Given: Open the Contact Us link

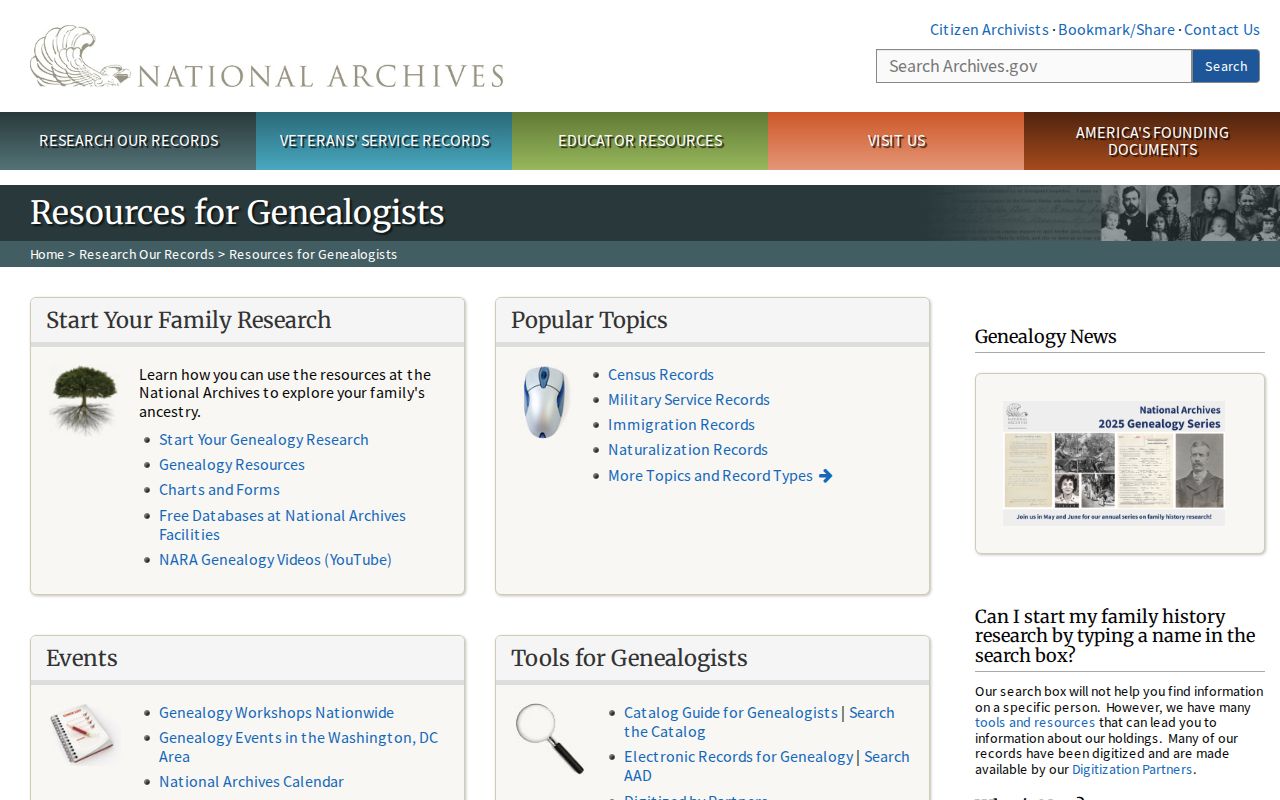Looking at the screenshot, I should tap(1222, 29).
